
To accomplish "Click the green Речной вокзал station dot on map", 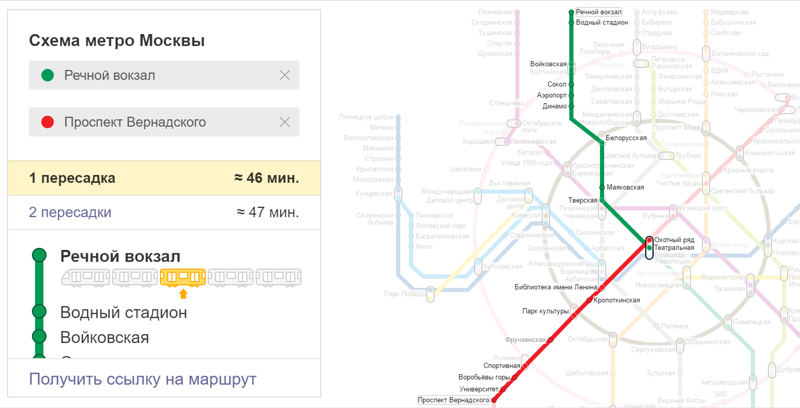I will click(x=571, y=12).
